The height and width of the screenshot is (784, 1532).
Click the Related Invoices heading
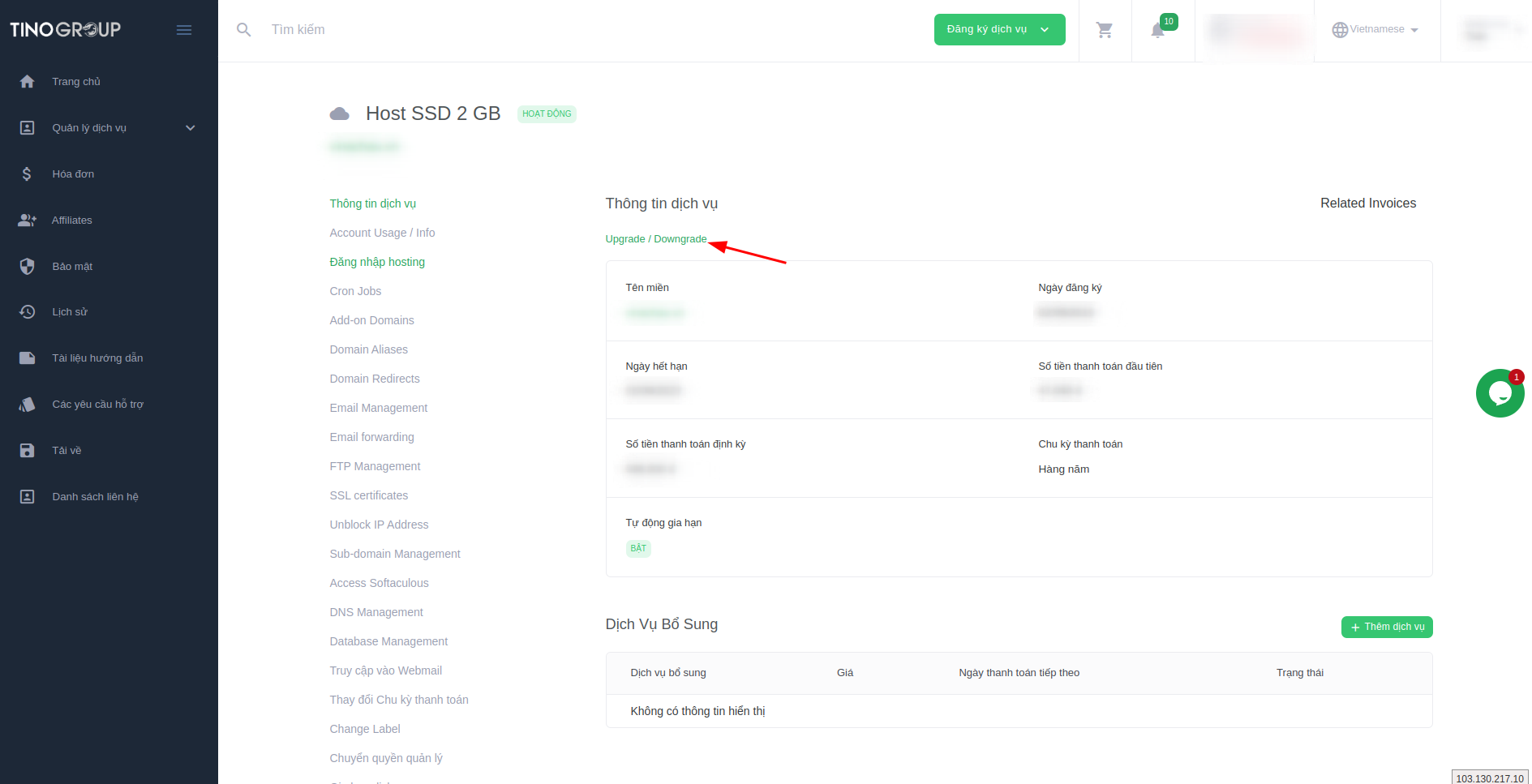tap(1368, 203)
